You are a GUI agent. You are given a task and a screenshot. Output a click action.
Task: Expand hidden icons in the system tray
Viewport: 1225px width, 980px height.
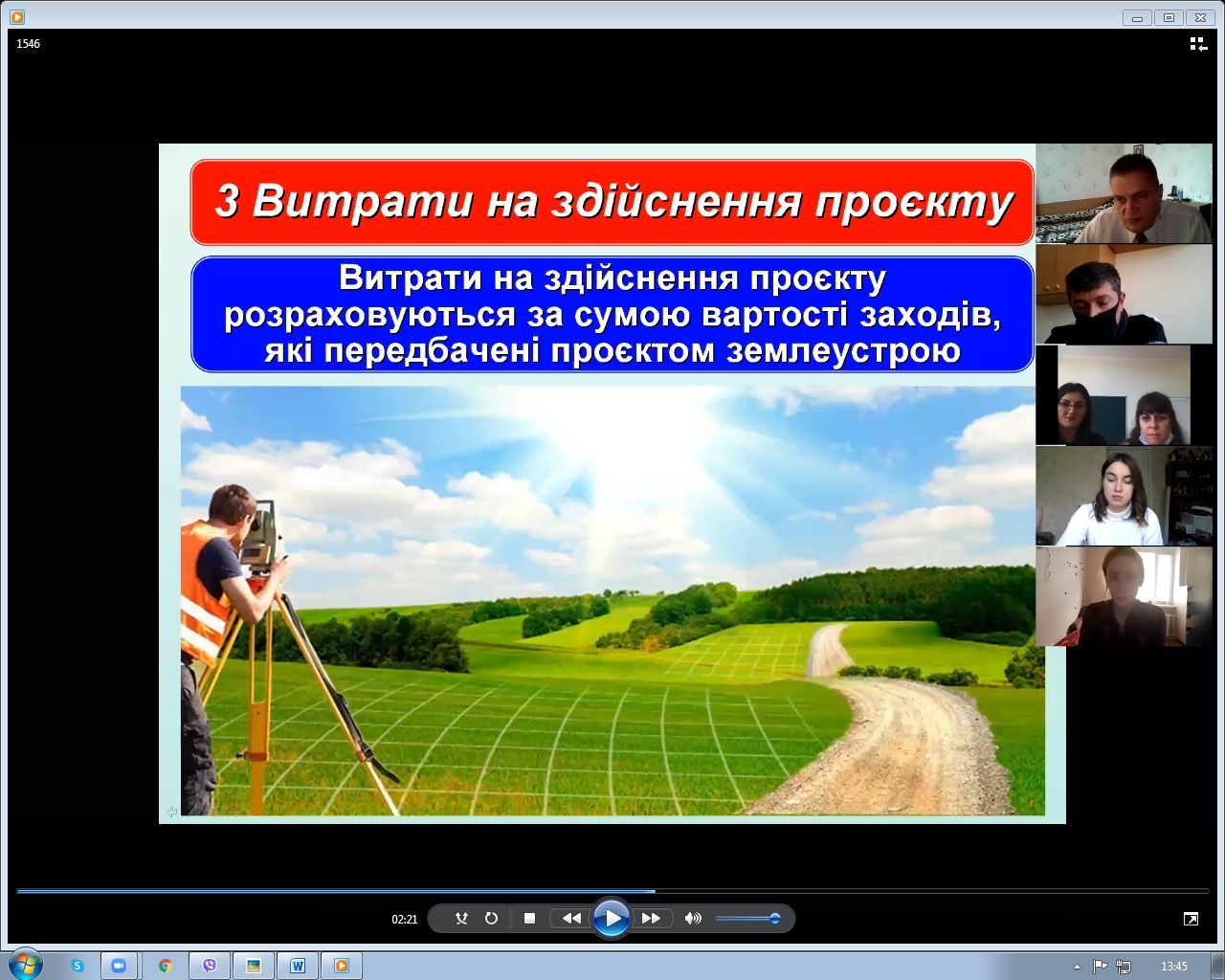click(x=1079, y=967)
